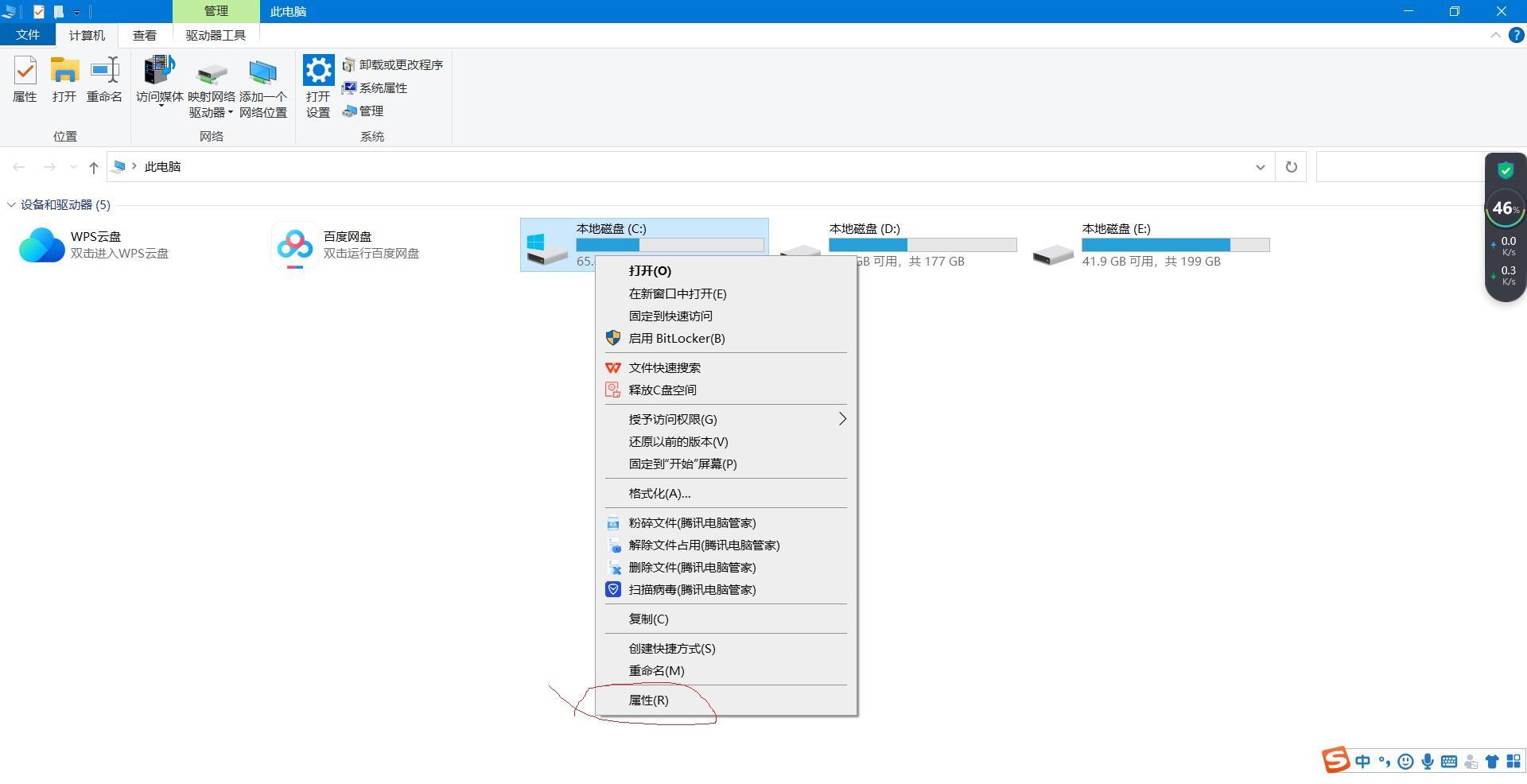Choose 在新窗口中打开(E) menu item
Image resolution: width=1527 pixels, height=784 pixels.
click(726, 293)
